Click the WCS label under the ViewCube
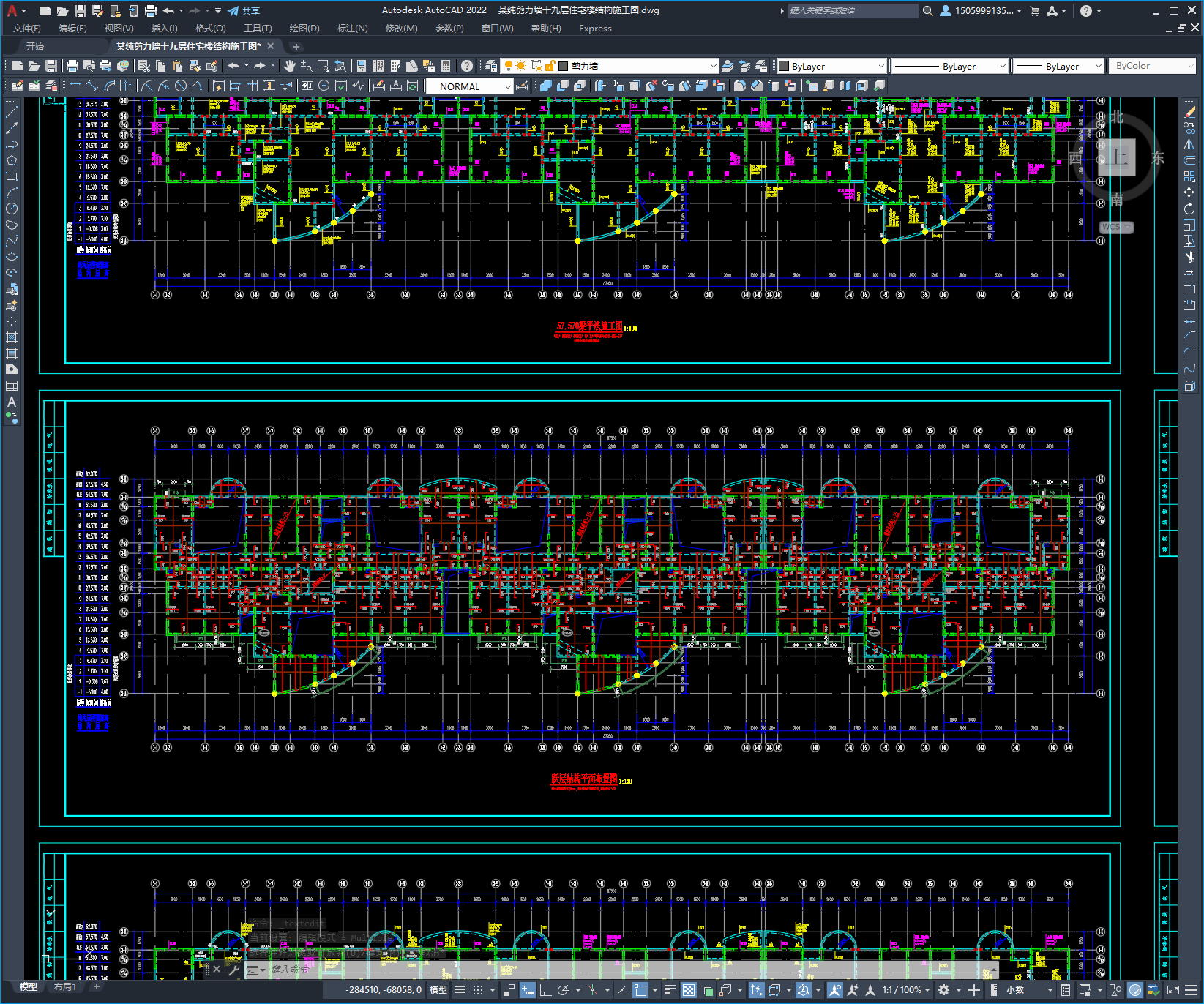This screenshot has width=1204, height=1004. tap(1111, 227)
